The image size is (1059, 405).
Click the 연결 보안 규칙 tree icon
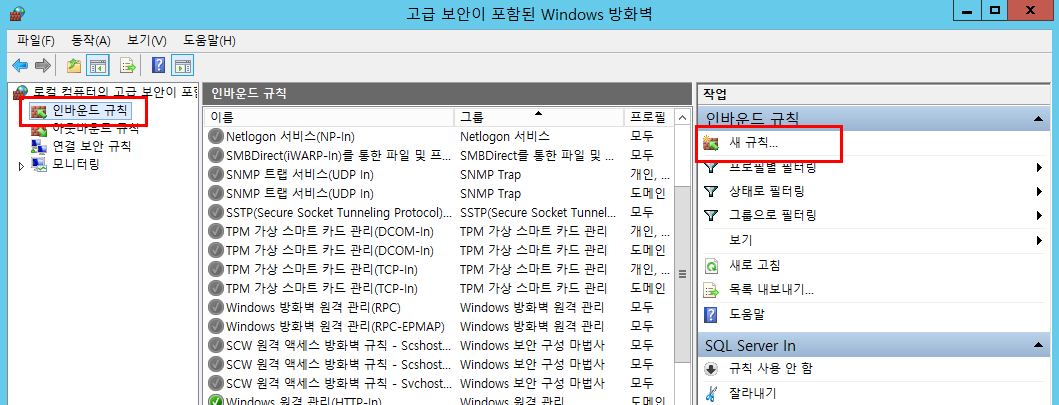[39, 146]
